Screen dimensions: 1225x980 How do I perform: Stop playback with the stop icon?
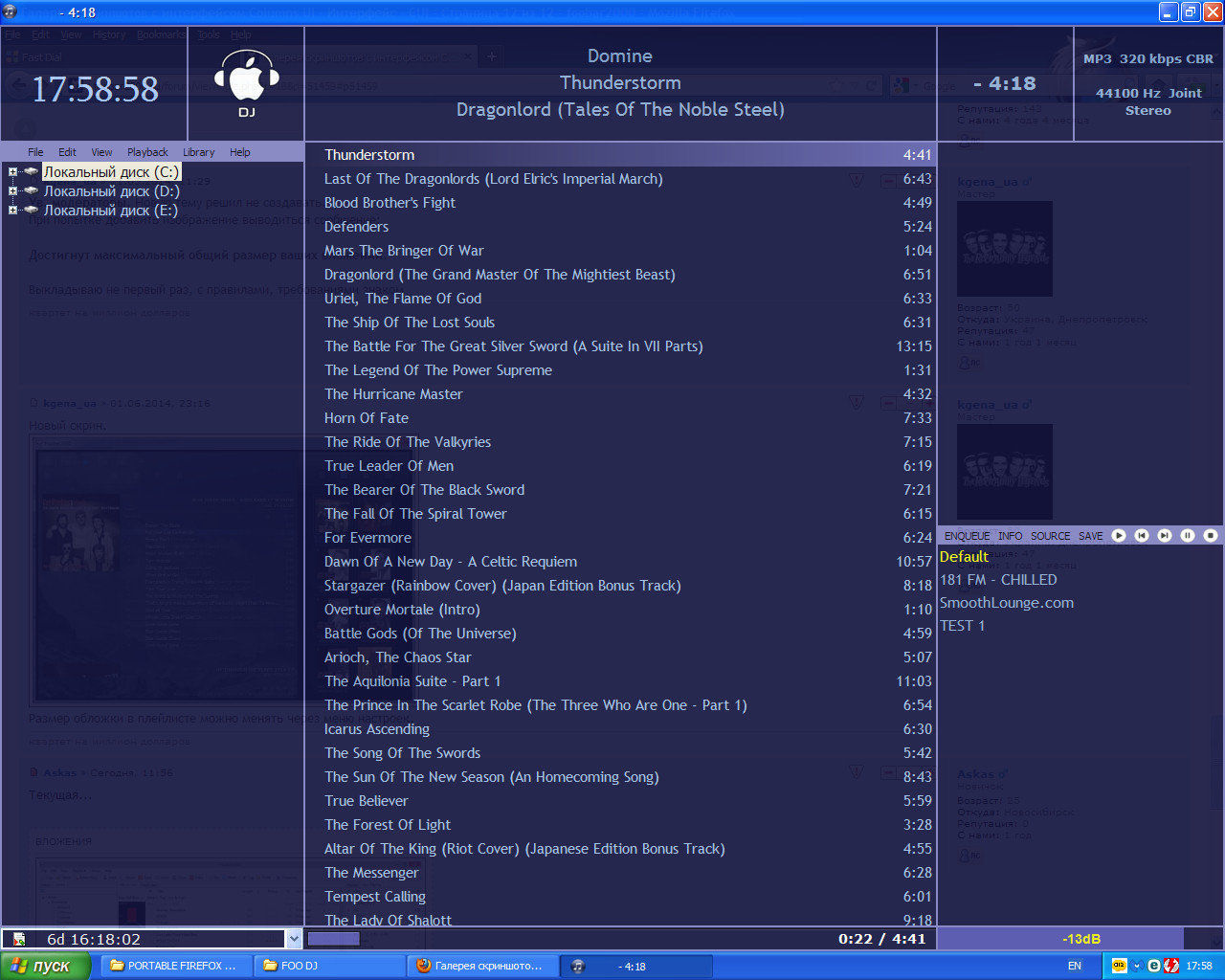(1211, 536)
